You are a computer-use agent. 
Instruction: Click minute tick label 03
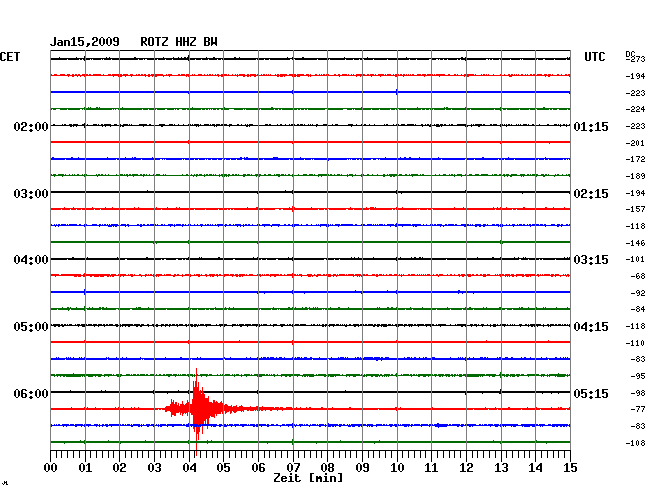point(154,468)
